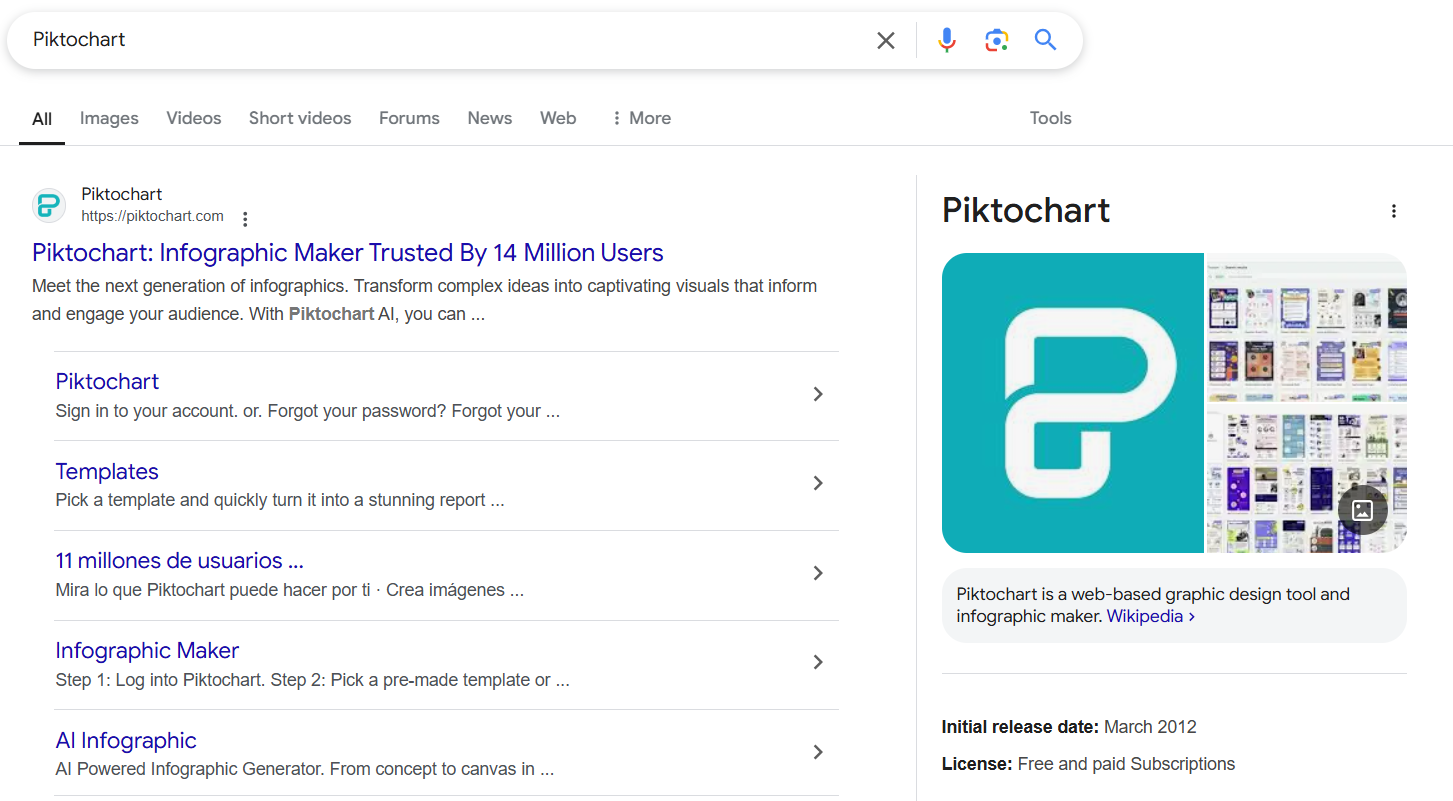The image size is (1453, 801).
Task: Expand the Templates sitelink chevron
Action: click(x=818, y=484)
